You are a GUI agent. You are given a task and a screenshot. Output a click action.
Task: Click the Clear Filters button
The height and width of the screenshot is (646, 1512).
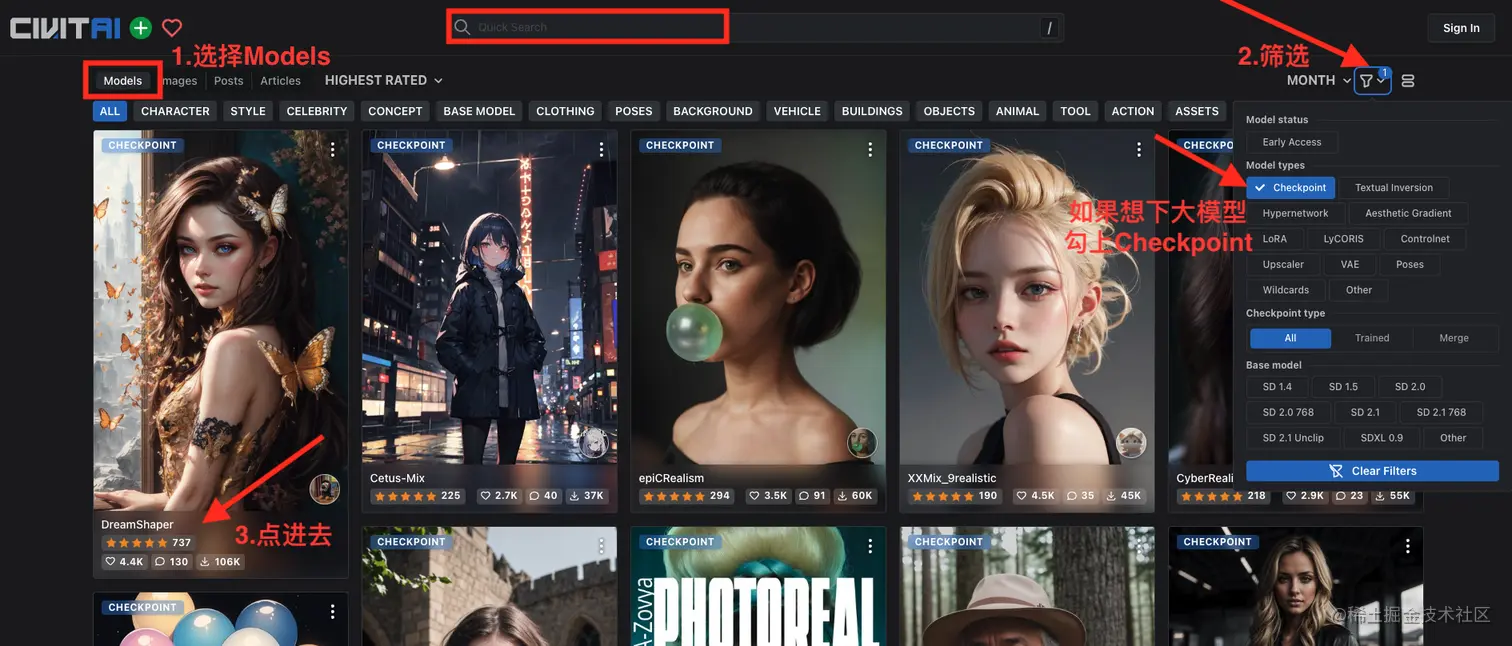(1372, 471)
